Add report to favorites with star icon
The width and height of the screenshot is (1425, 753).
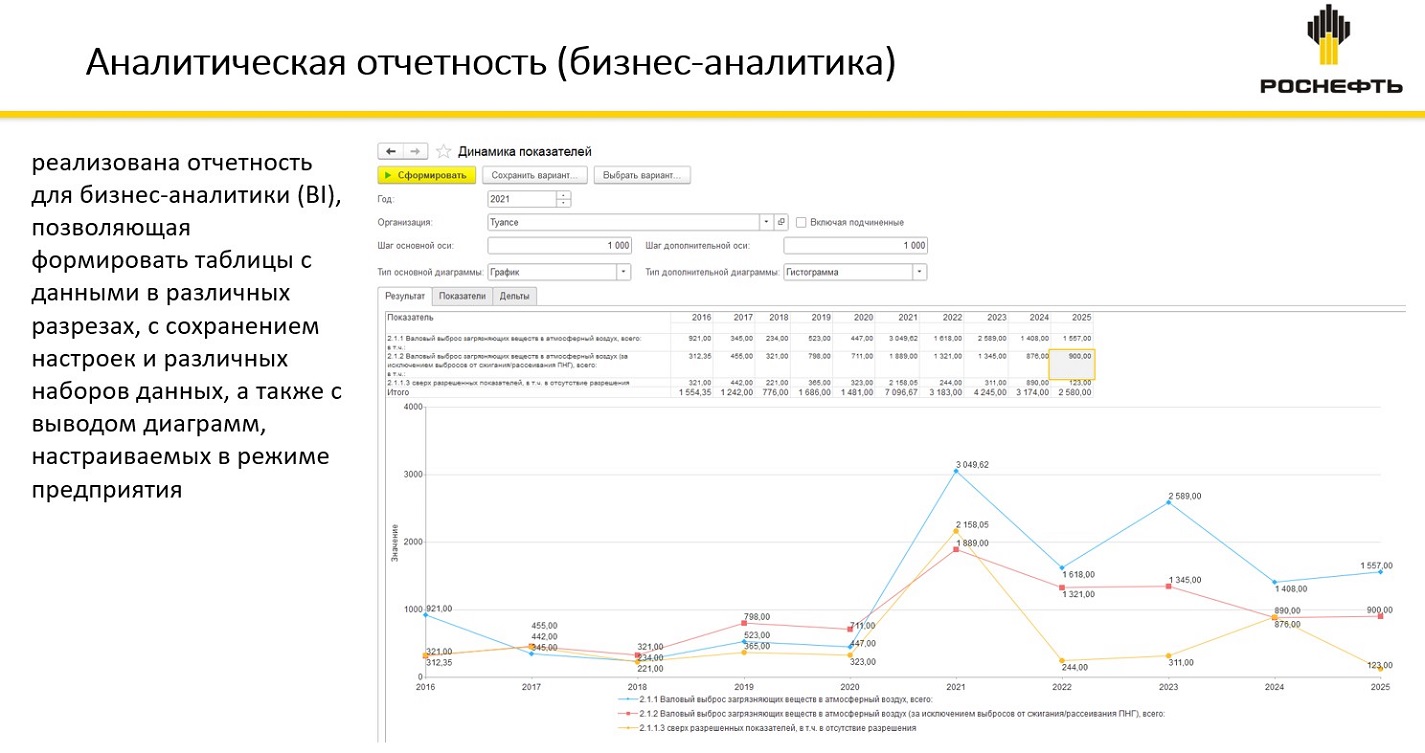443,152
